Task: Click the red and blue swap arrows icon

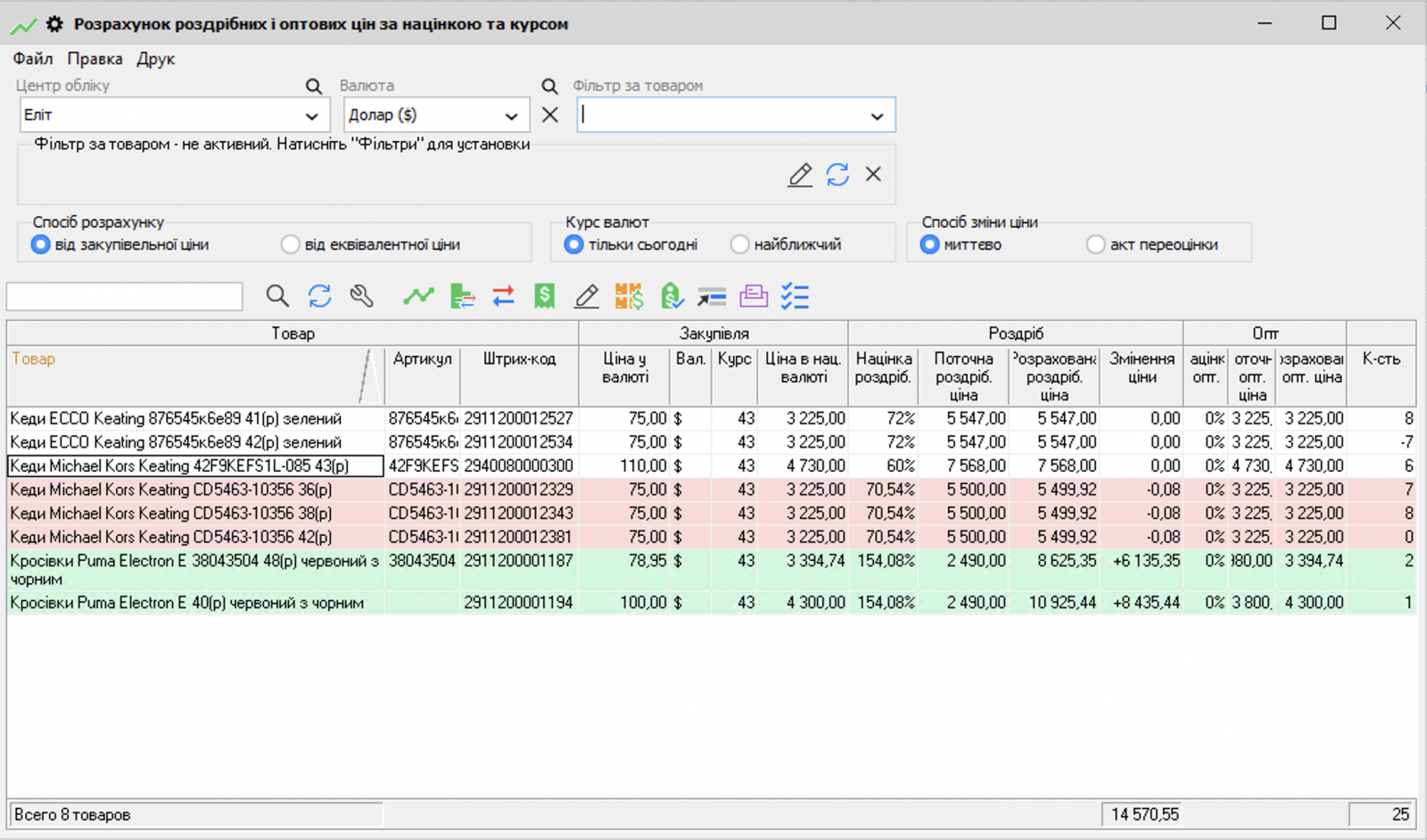Action: click(x=503, y=296)
